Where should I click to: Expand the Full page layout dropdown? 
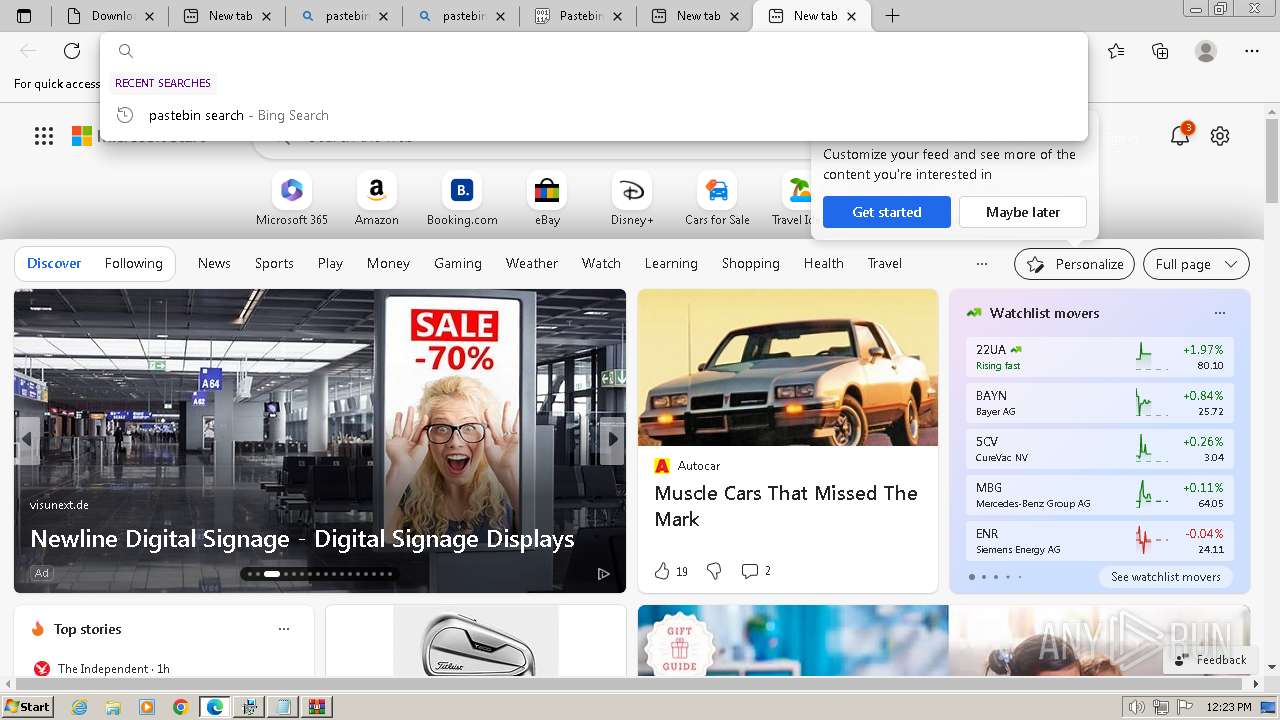[x=1196, y=264]
